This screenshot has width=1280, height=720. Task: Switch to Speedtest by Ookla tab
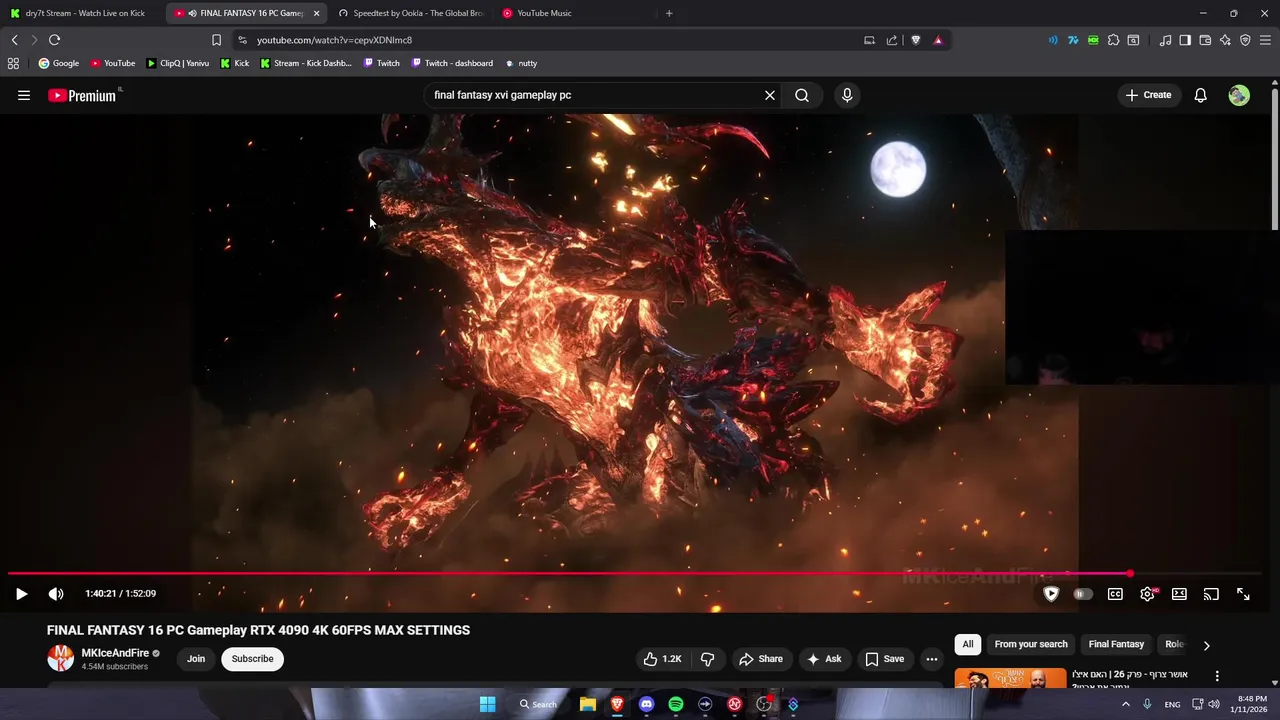(410, 13)
